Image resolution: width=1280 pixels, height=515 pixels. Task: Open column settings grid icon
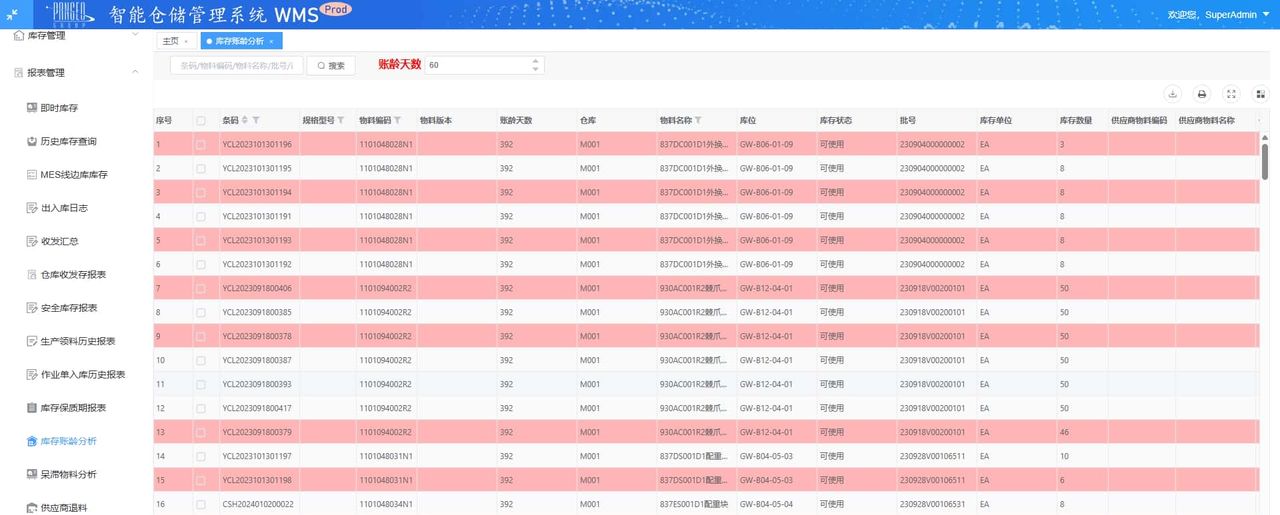[x=1262, y=94]
